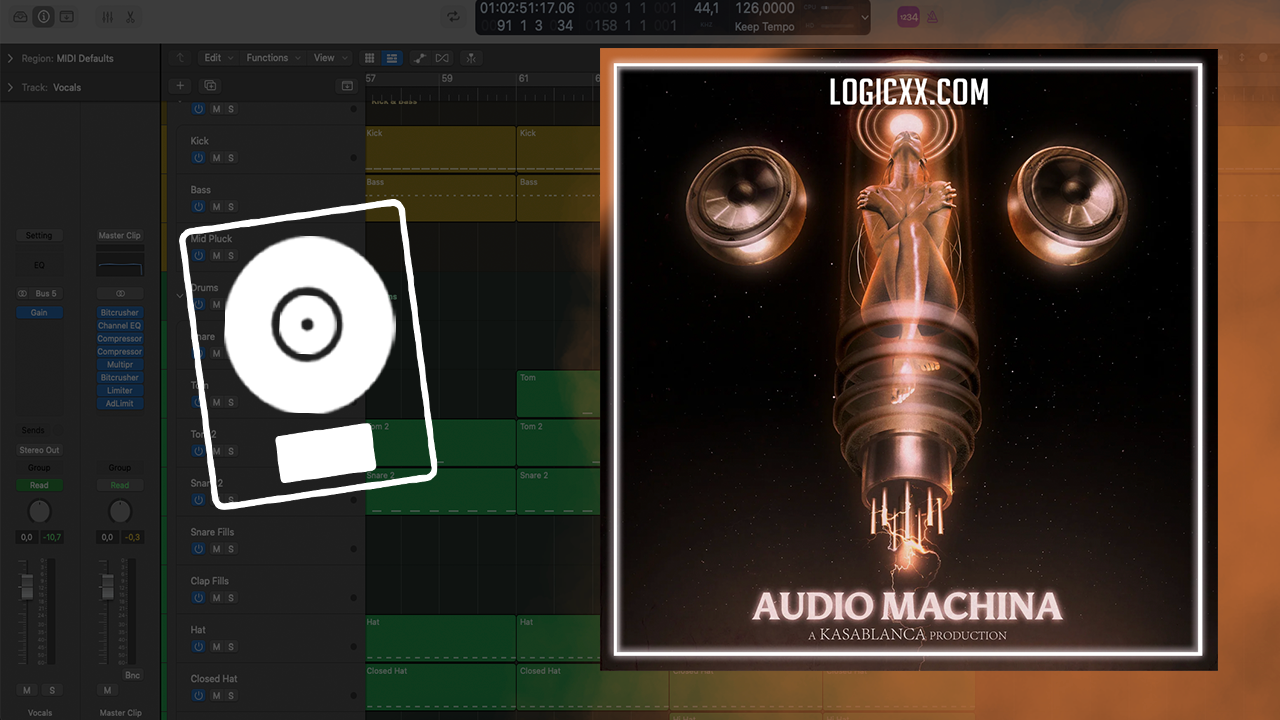Toggle the Count-in 1234 button
Viewport: 1280px width, 720px height.
click(908, 16)
